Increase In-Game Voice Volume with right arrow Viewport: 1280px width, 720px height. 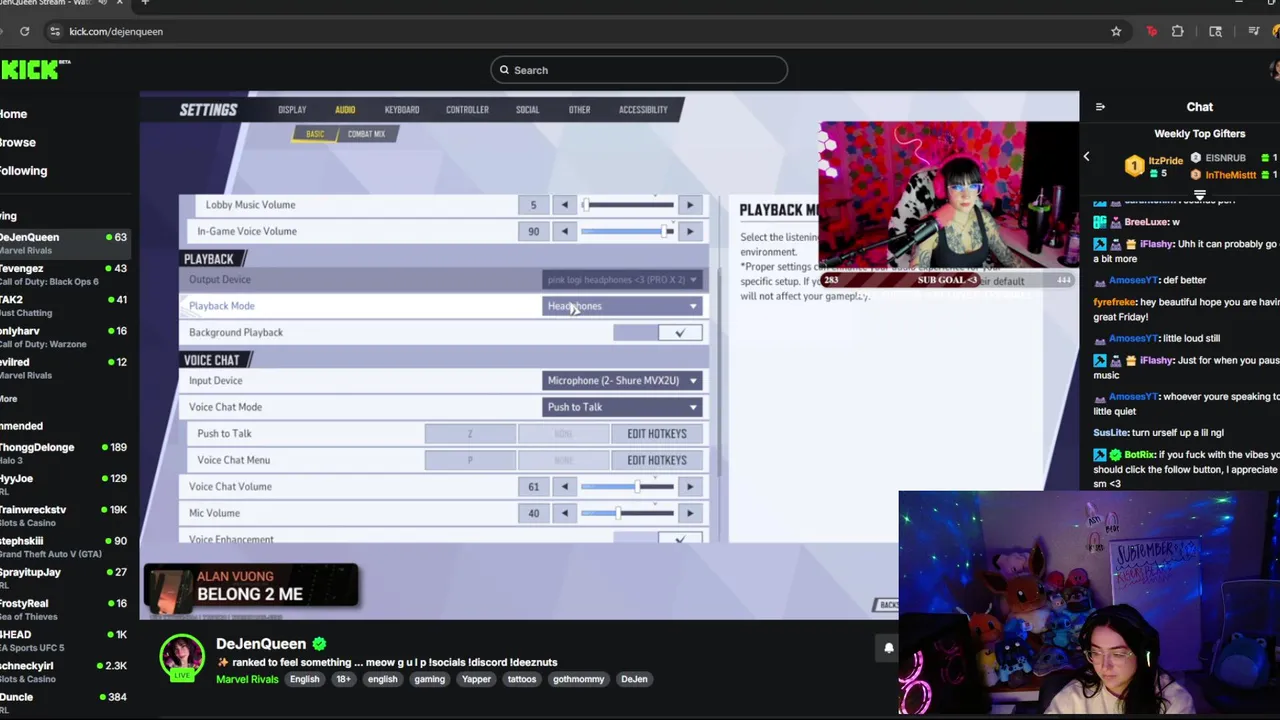coord(690,231)
